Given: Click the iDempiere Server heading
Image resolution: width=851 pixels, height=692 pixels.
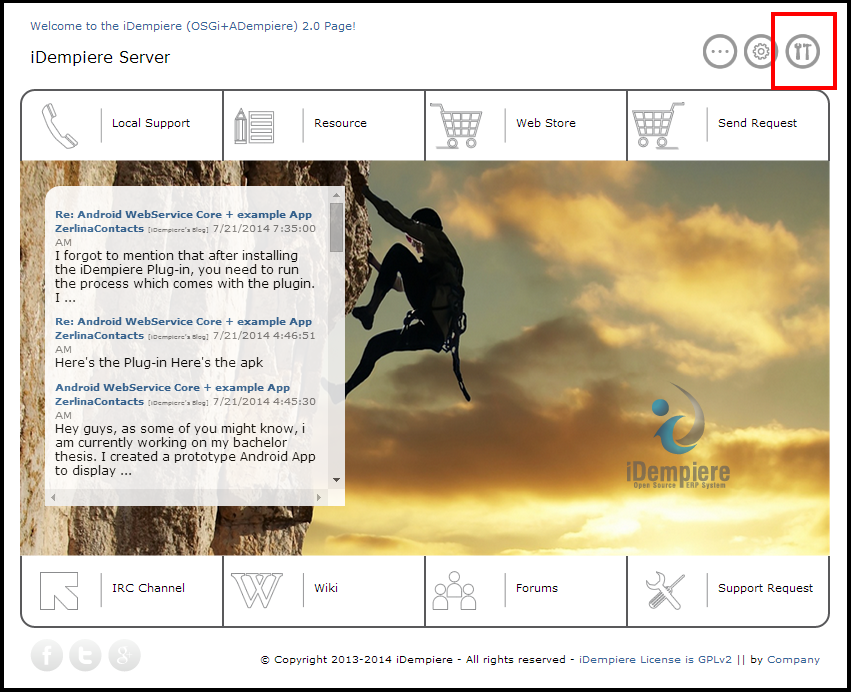Looking at the screenshot, I should click(100, 57).
